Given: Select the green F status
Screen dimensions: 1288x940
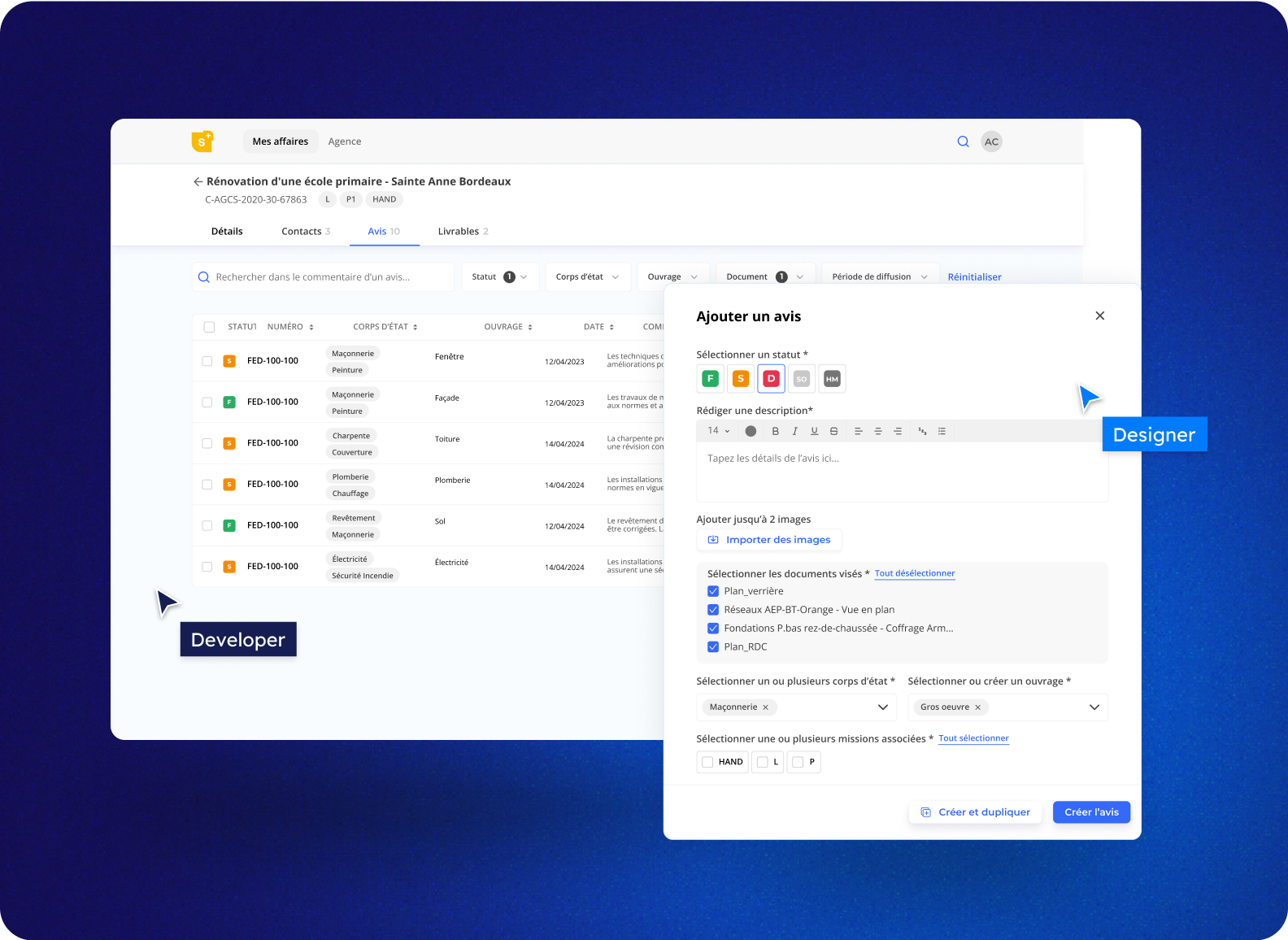Looking at the screenshot, I should click(710, 378).
